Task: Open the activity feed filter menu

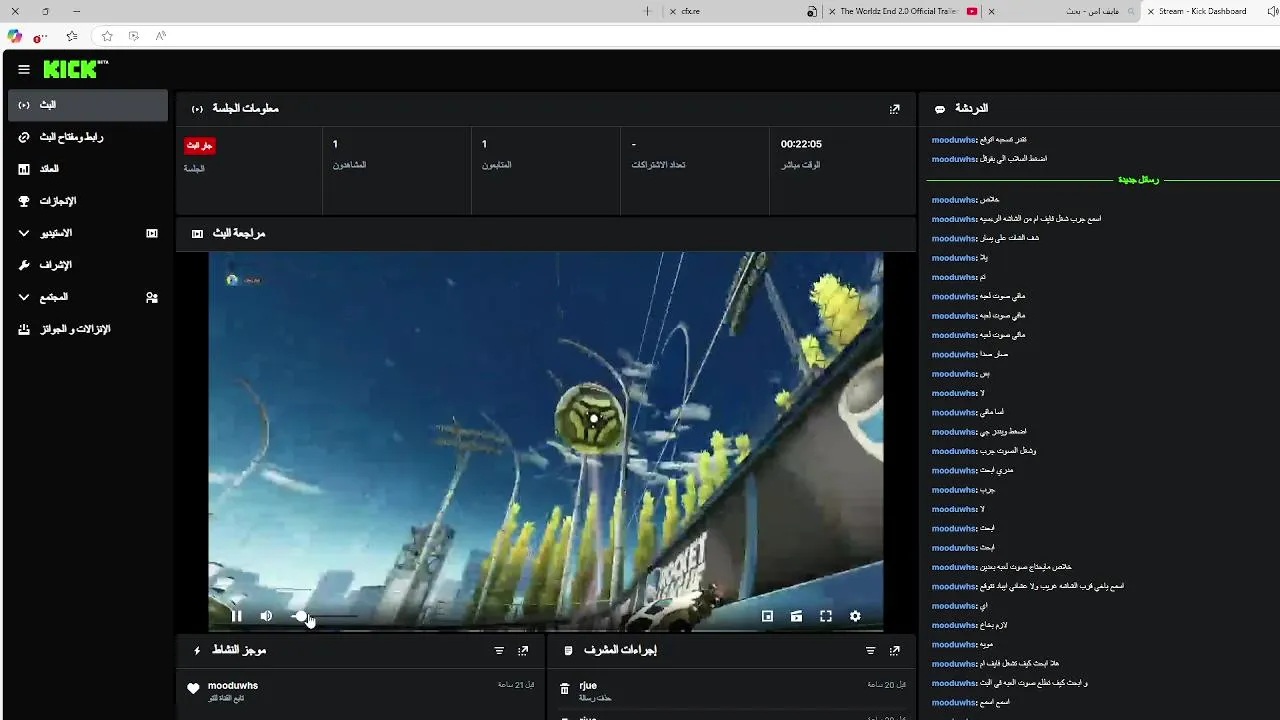Action: (x=499, y=650)
